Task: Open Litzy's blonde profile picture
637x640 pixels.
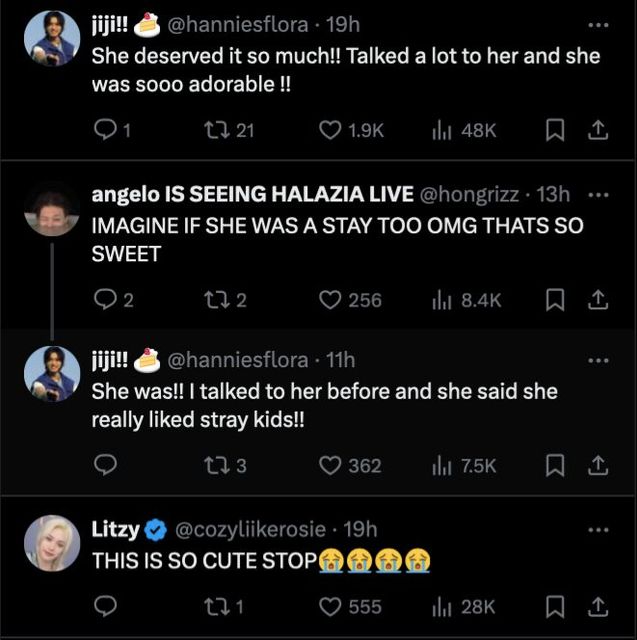Action: [x=51, y=545]
